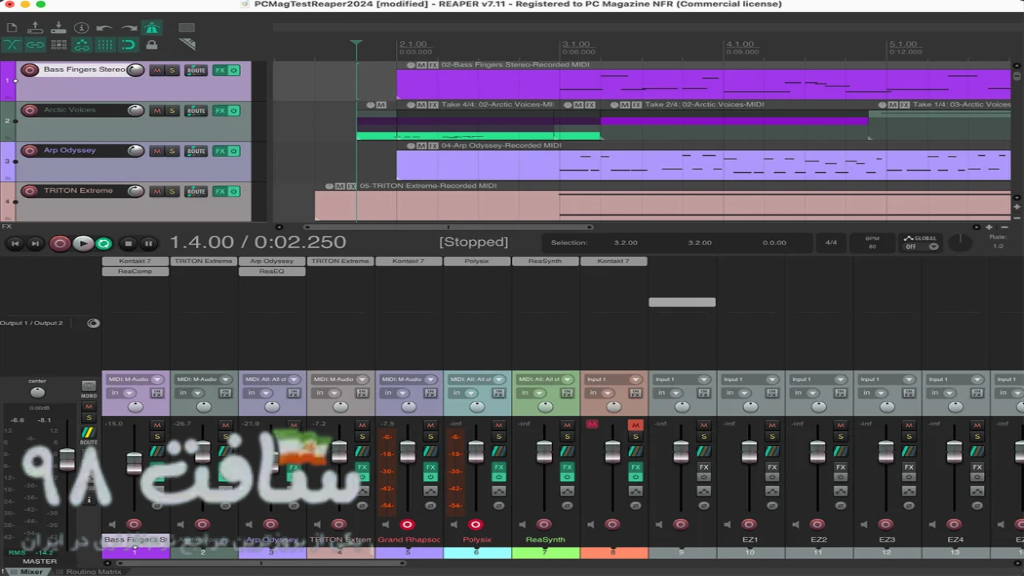The width and height of the screenshot is (1024, 576).
Task: Open the ReaSynth FX slot
Action: pyautogui.click(x=545, y=261)
